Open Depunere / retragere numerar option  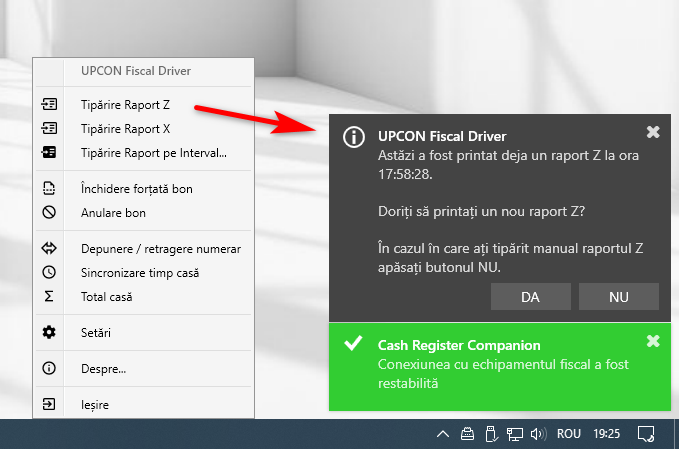pos(143,249)
